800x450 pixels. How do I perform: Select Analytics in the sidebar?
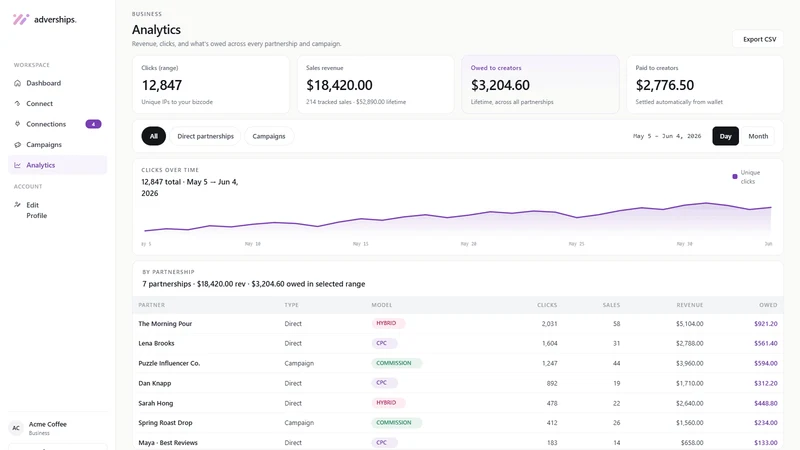coord(58,165)
